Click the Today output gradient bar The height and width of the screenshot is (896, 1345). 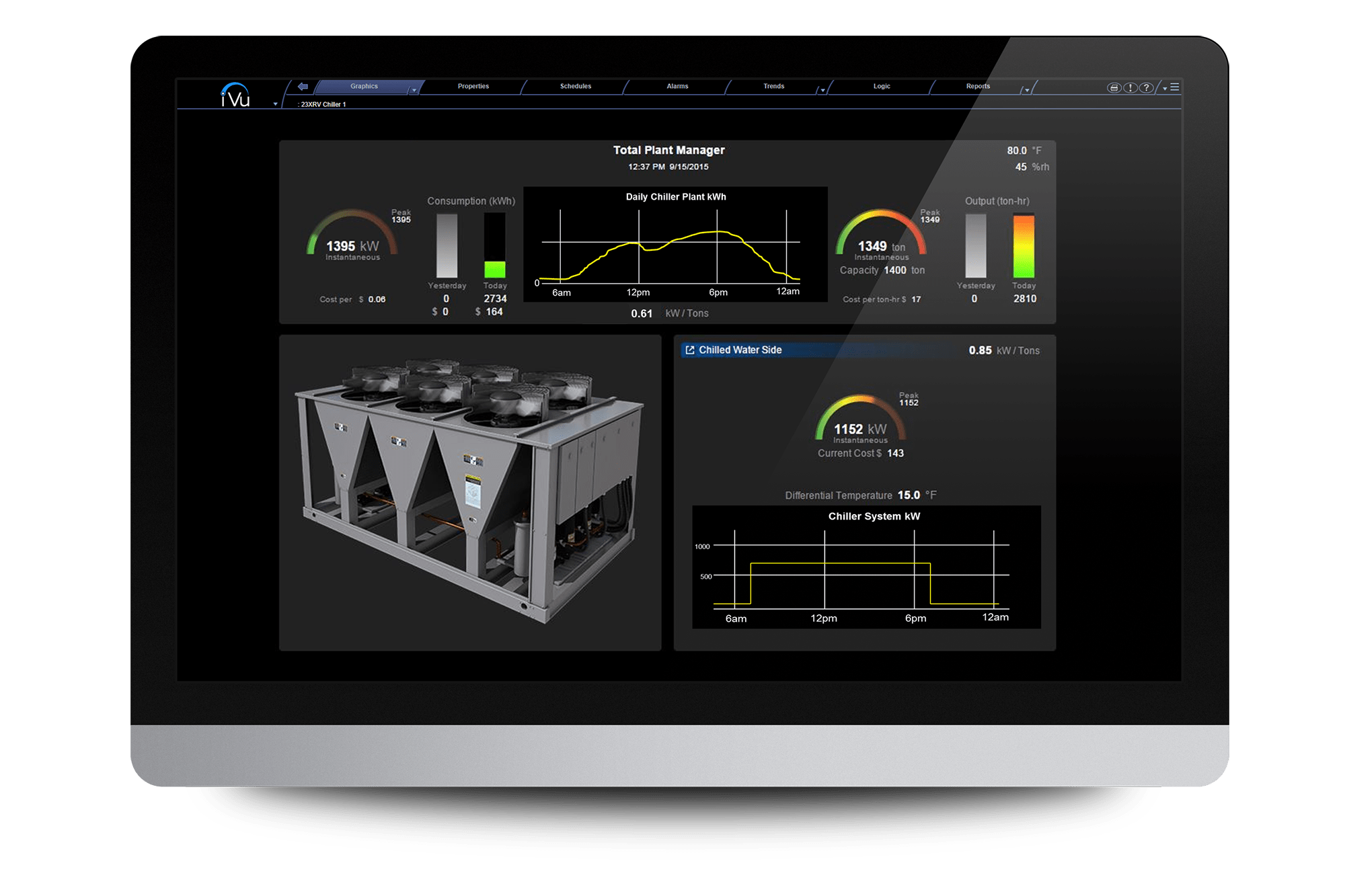[1024, 245]
